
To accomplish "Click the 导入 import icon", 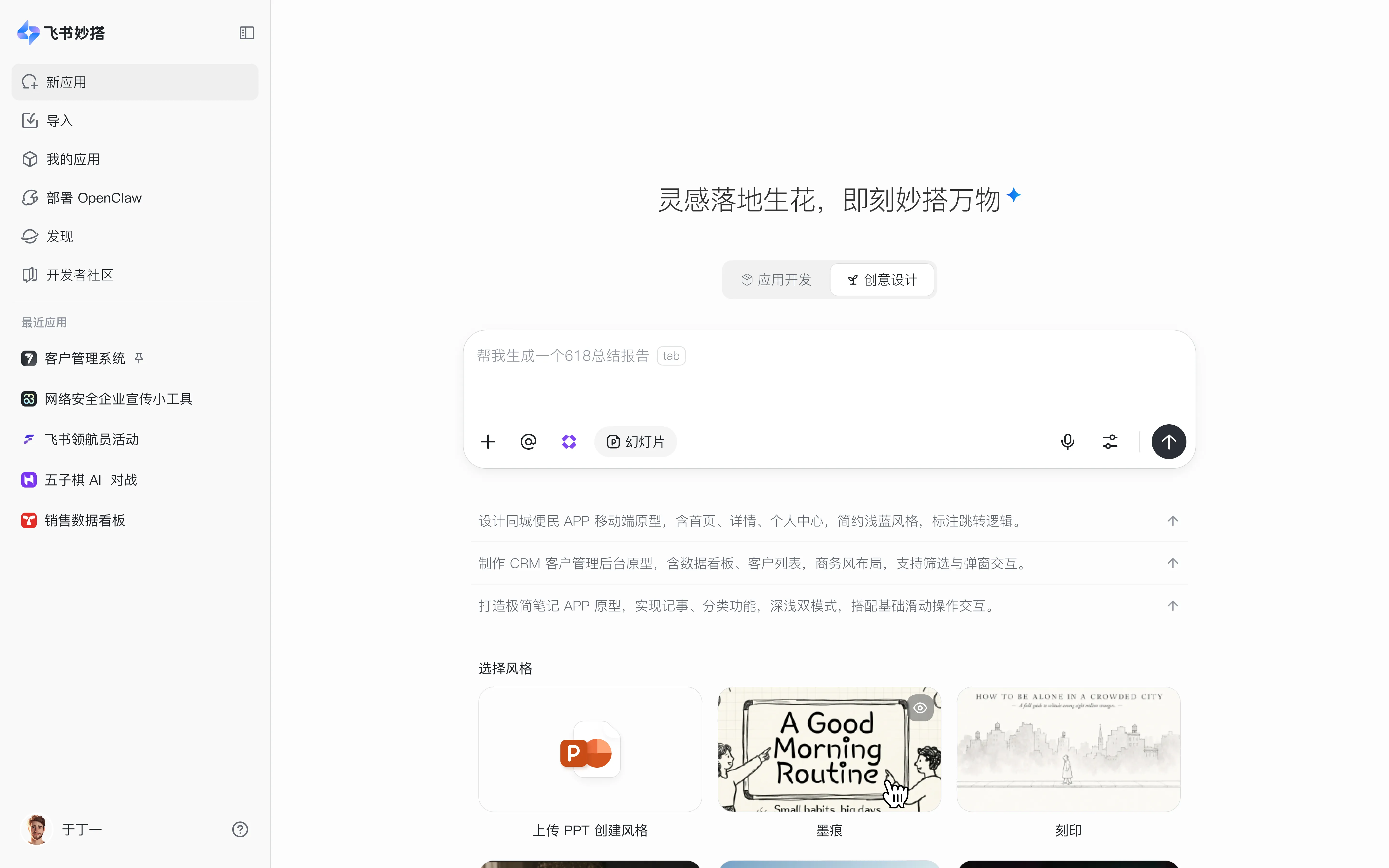I will coord(30,121).
